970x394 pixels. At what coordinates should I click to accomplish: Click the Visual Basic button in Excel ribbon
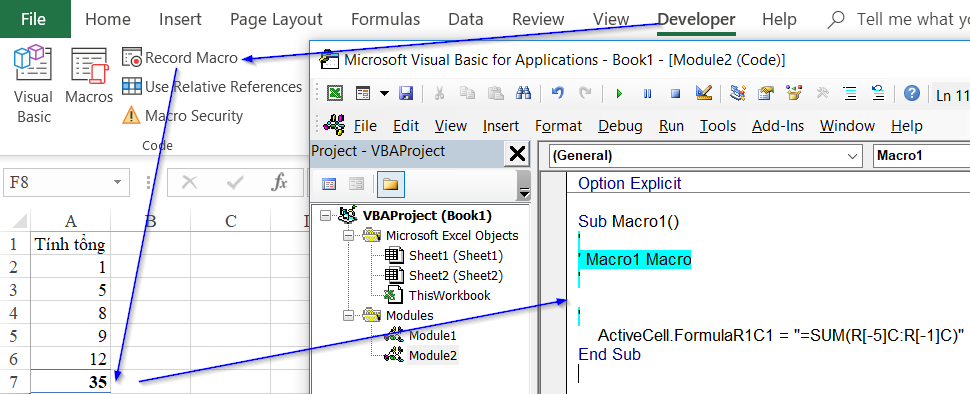33,84
